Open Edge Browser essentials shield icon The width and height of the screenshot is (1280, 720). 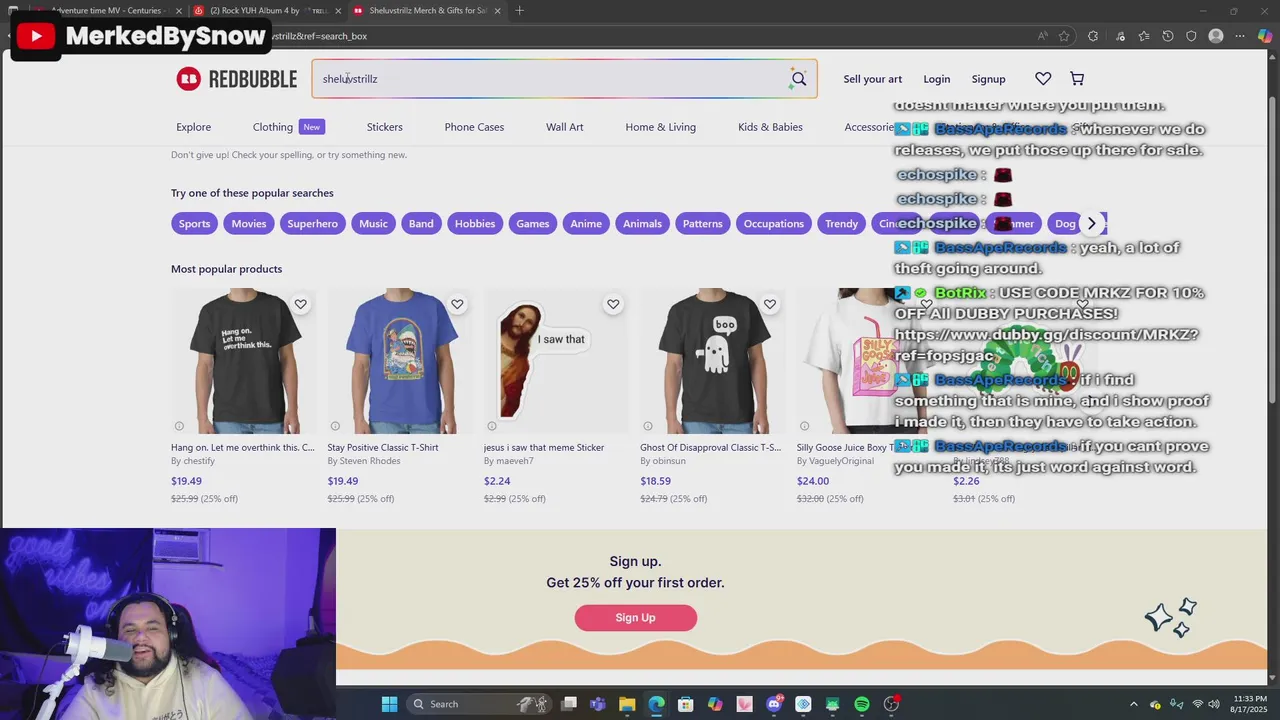[x=1191, y=36]
